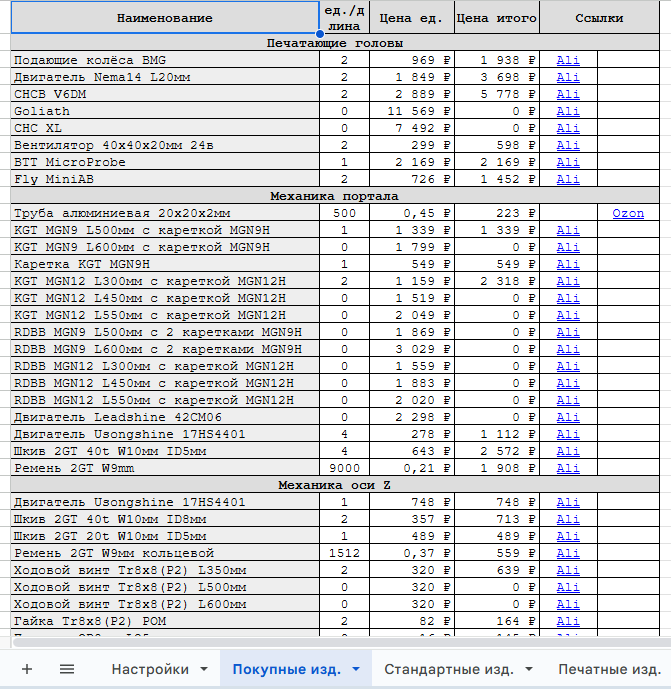Select the Ходовой винт Tr8x8(P2) L350мм cell

[x=165, y=570]
